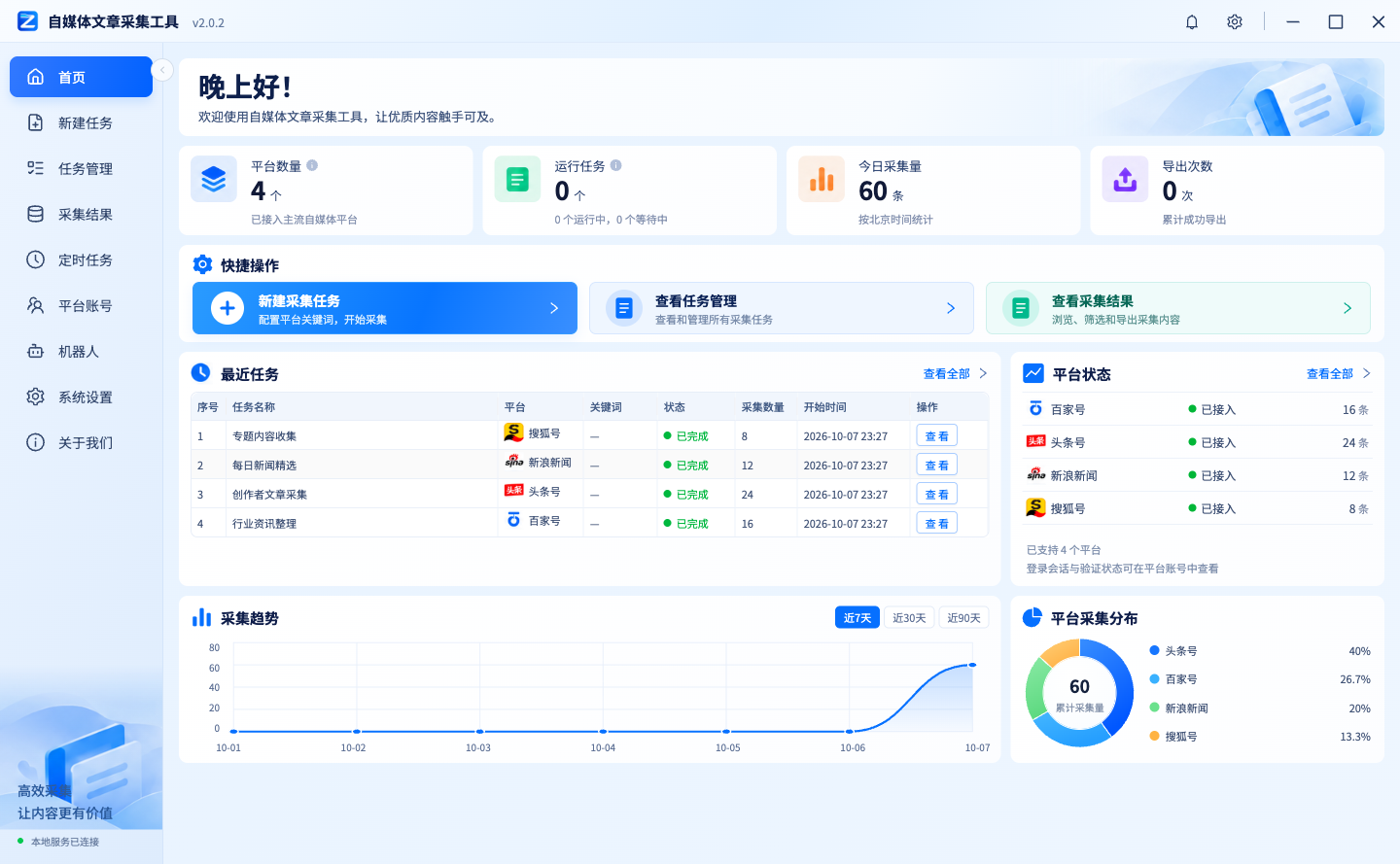Collapse the sidebar with the arrow handle
Screen dimensions: 1400x864
click(x=162, y=70)
